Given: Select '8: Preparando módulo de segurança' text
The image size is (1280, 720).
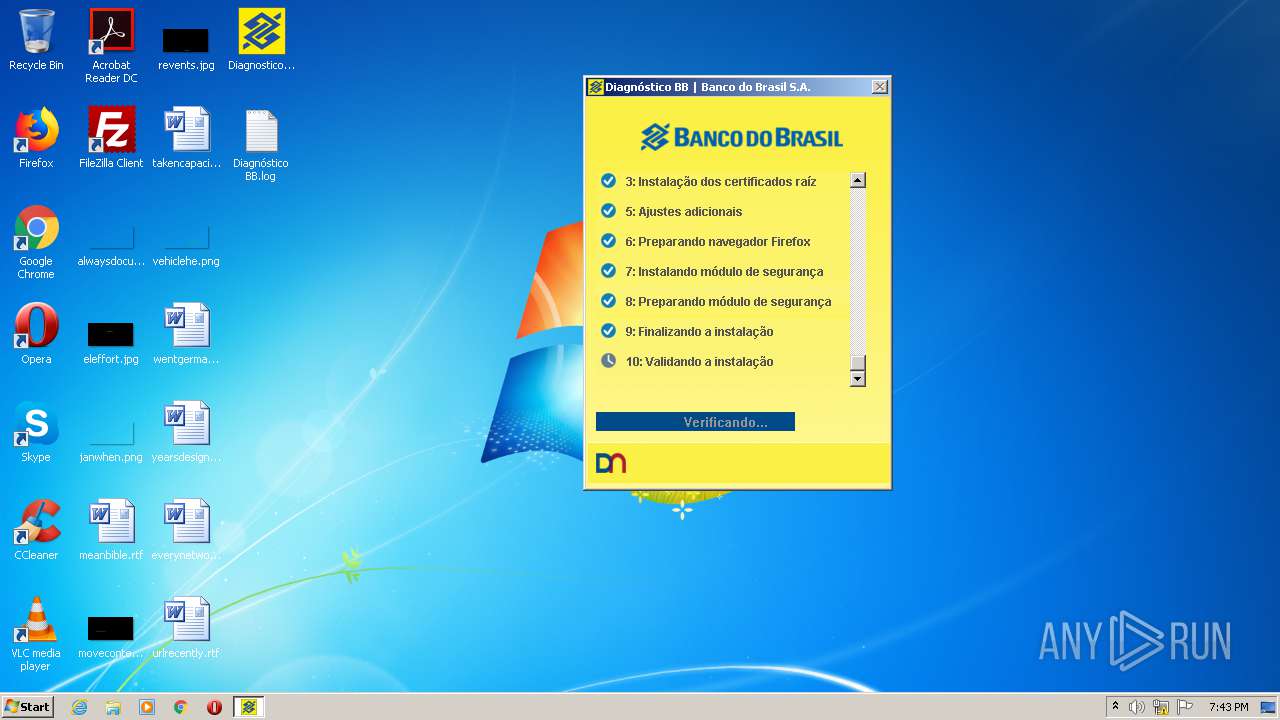Looking at the screenshot, I should (728, 302).
